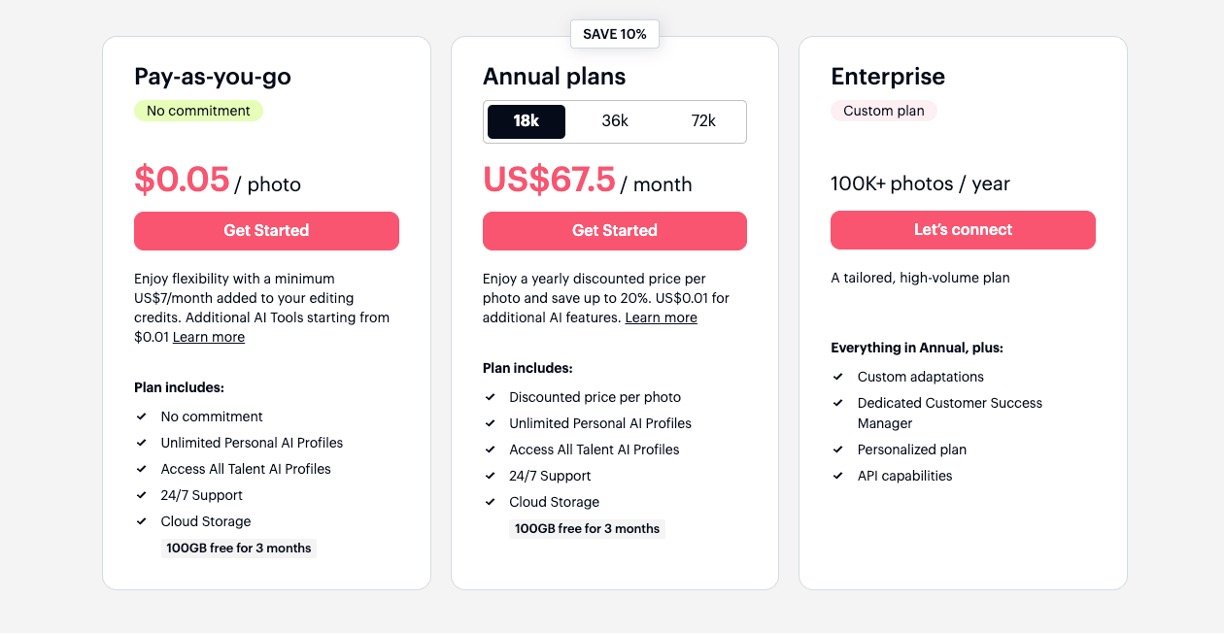Click the Custom plan pink badge
1224x634 pixels.
(x=883, y=111)
